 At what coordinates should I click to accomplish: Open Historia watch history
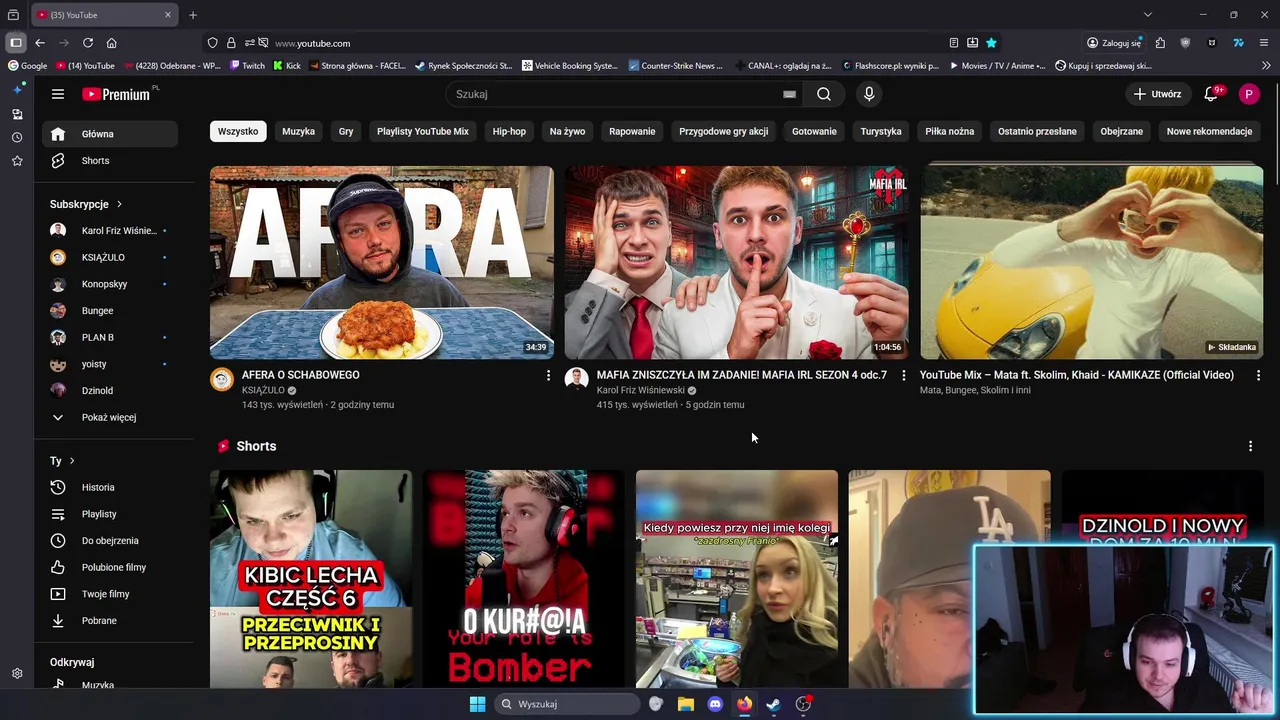pyautogui.click(x=110, y=487)
